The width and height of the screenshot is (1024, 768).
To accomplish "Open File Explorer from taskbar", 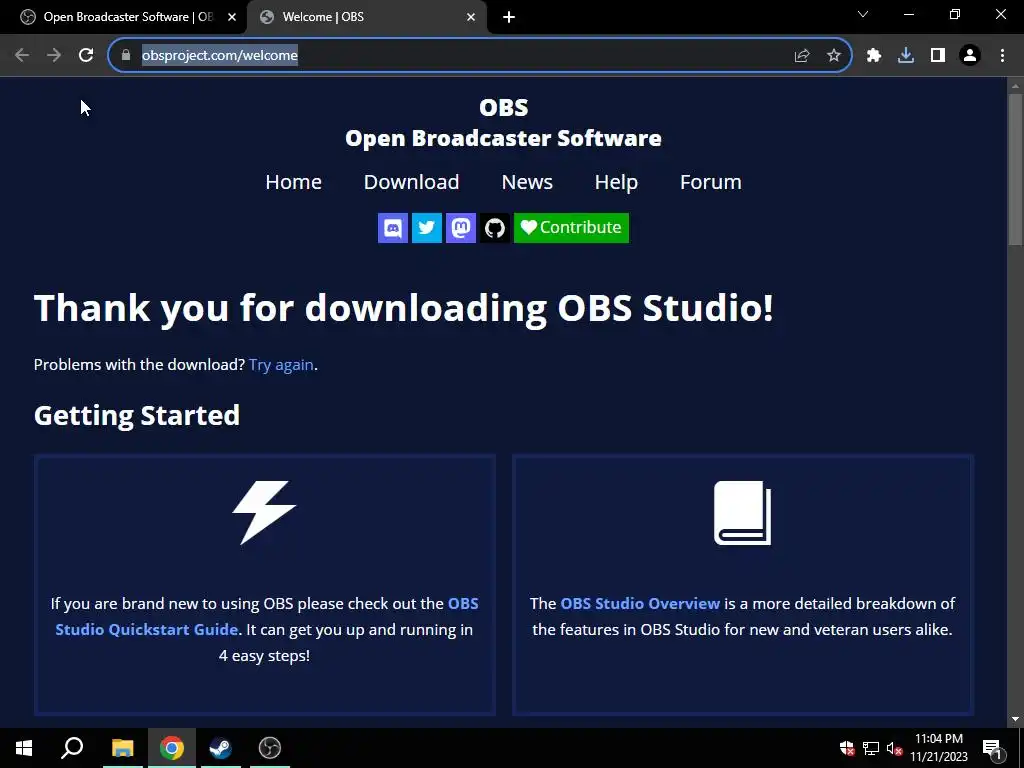I will pos(122,748).
